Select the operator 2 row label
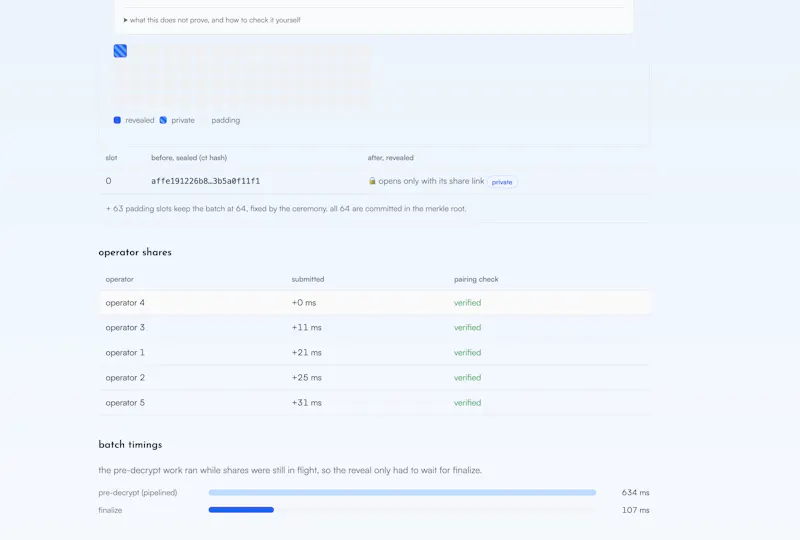The width and height of the screenshot is (800, 540). pos(125,378)
